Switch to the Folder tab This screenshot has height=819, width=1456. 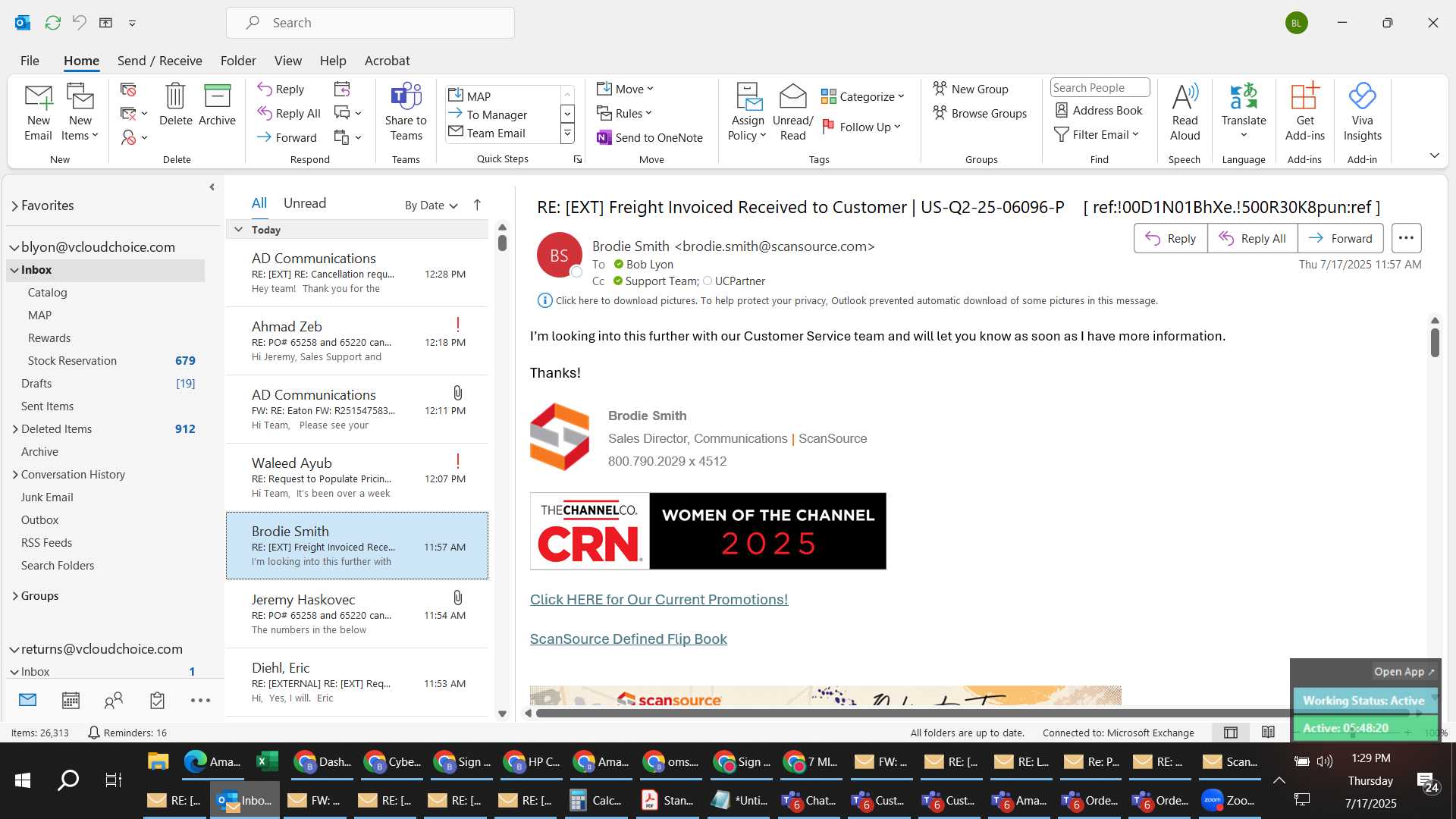tap(238, 61)
